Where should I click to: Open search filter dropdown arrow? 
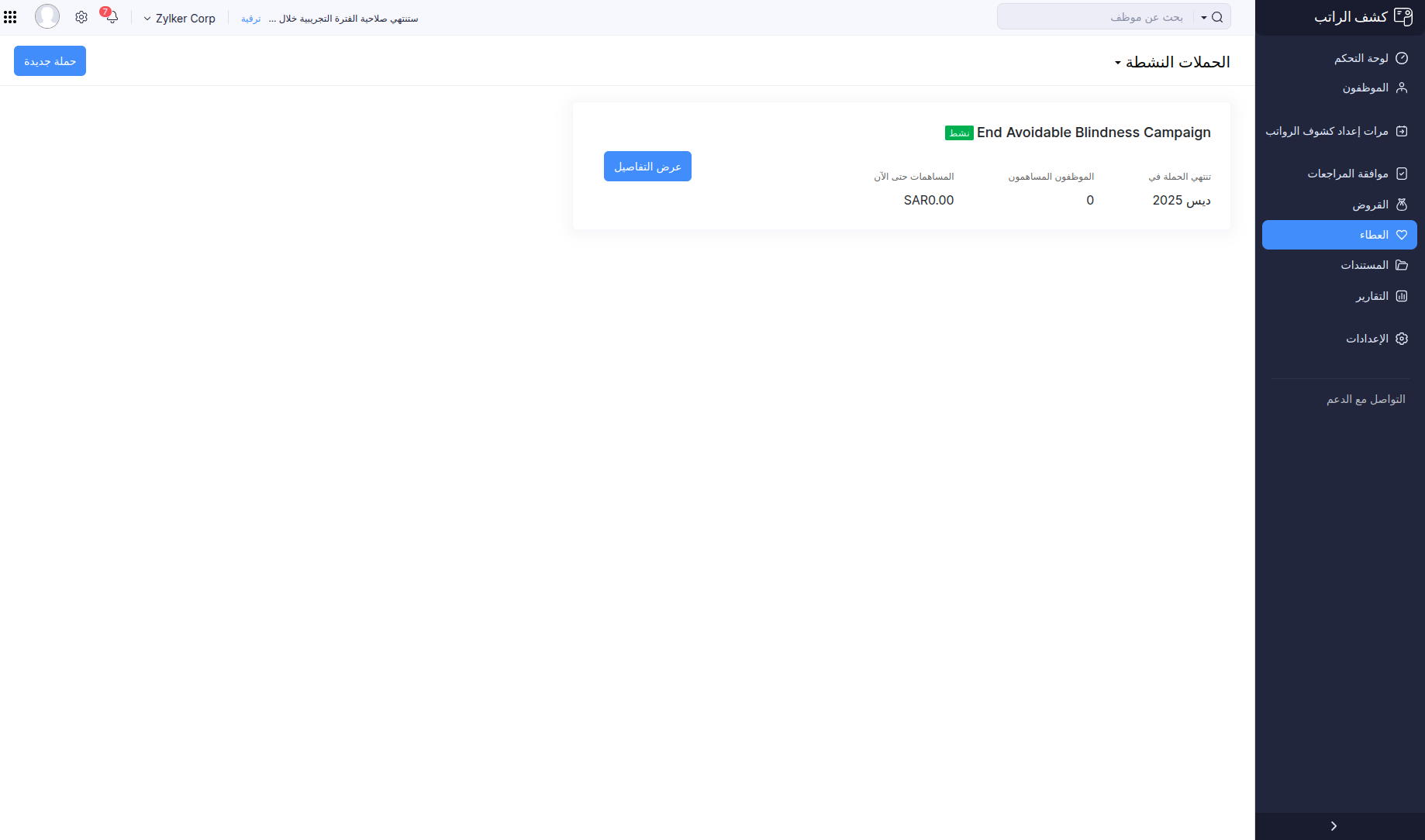(1203, 17)
